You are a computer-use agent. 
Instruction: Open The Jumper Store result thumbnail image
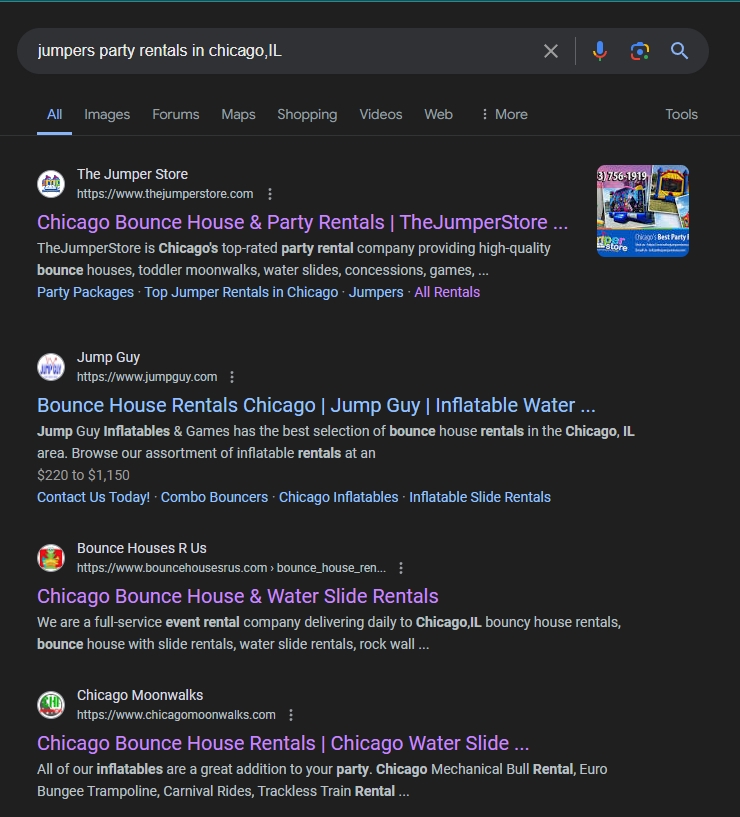(643, 211)
